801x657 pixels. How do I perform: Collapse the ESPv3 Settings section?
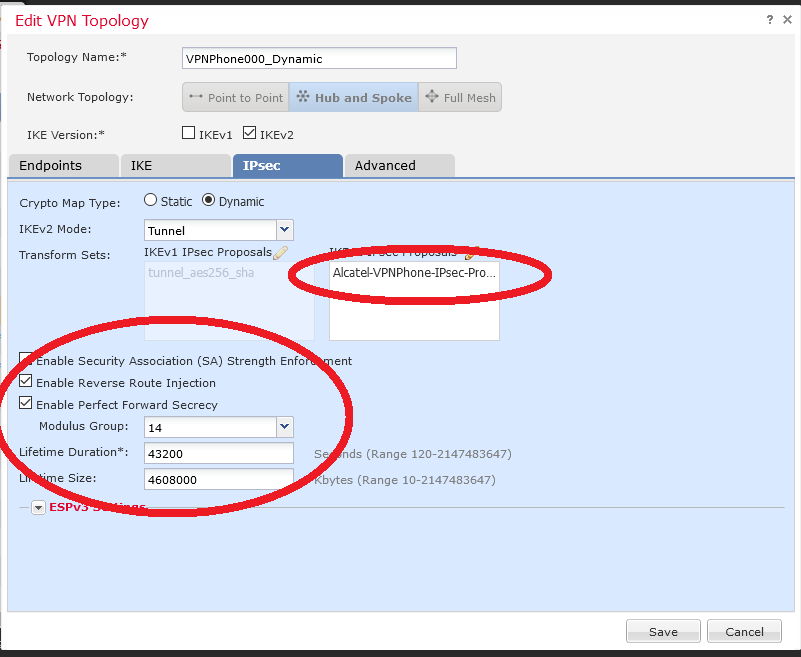[37, 507]
